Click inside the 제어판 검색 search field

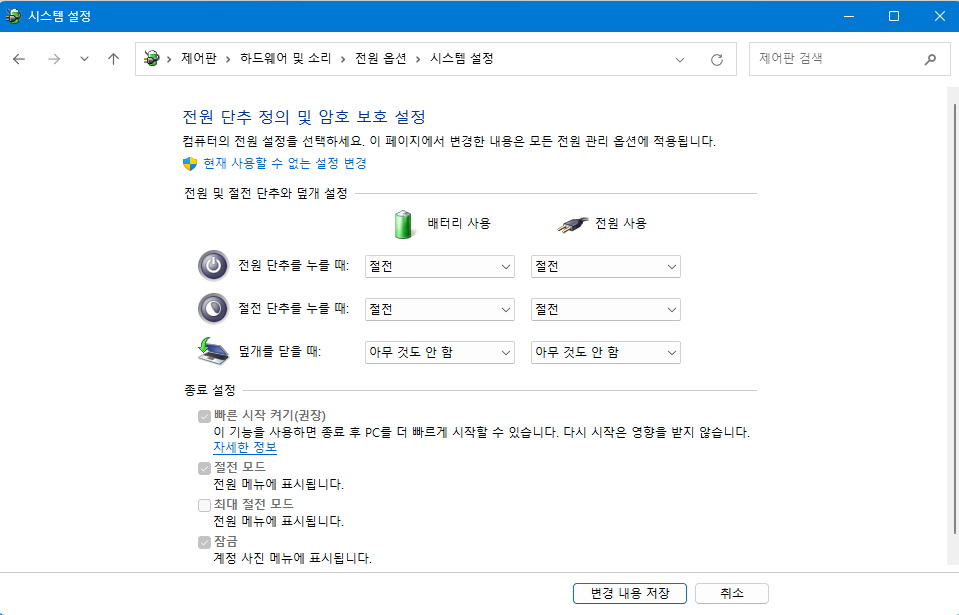pos(840,58)
